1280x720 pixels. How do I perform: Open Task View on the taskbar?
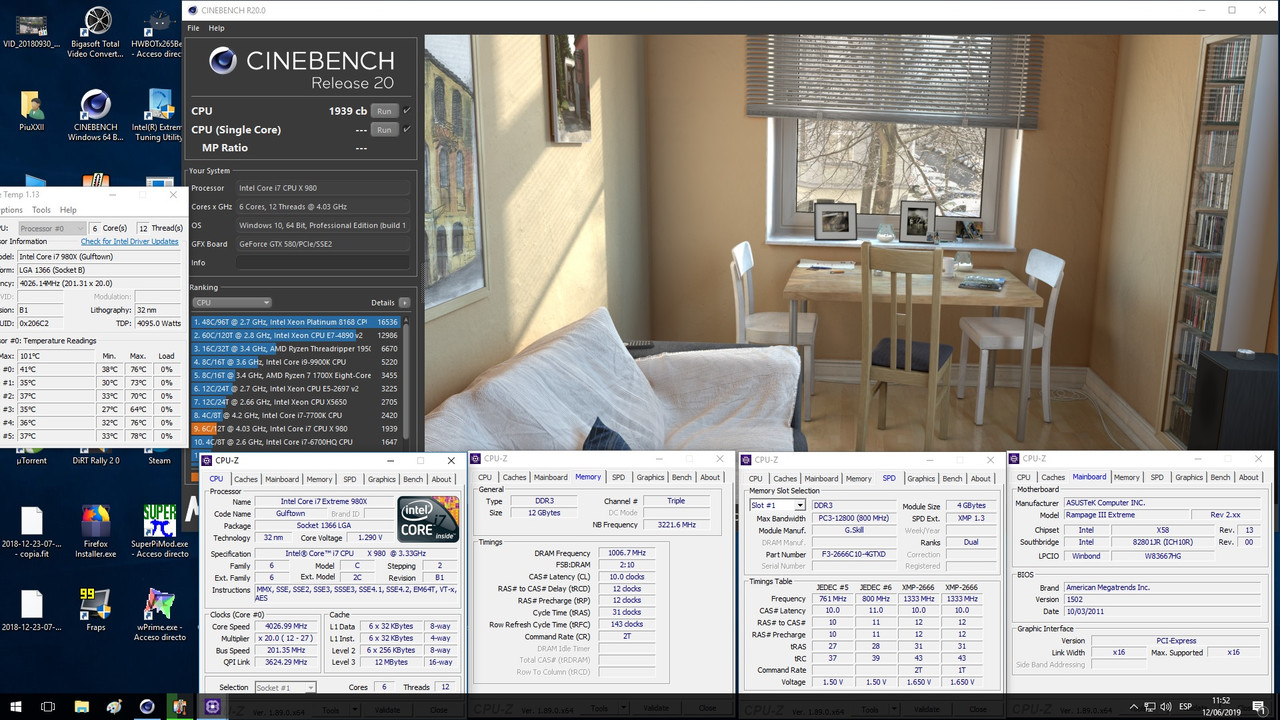[48, 706]
